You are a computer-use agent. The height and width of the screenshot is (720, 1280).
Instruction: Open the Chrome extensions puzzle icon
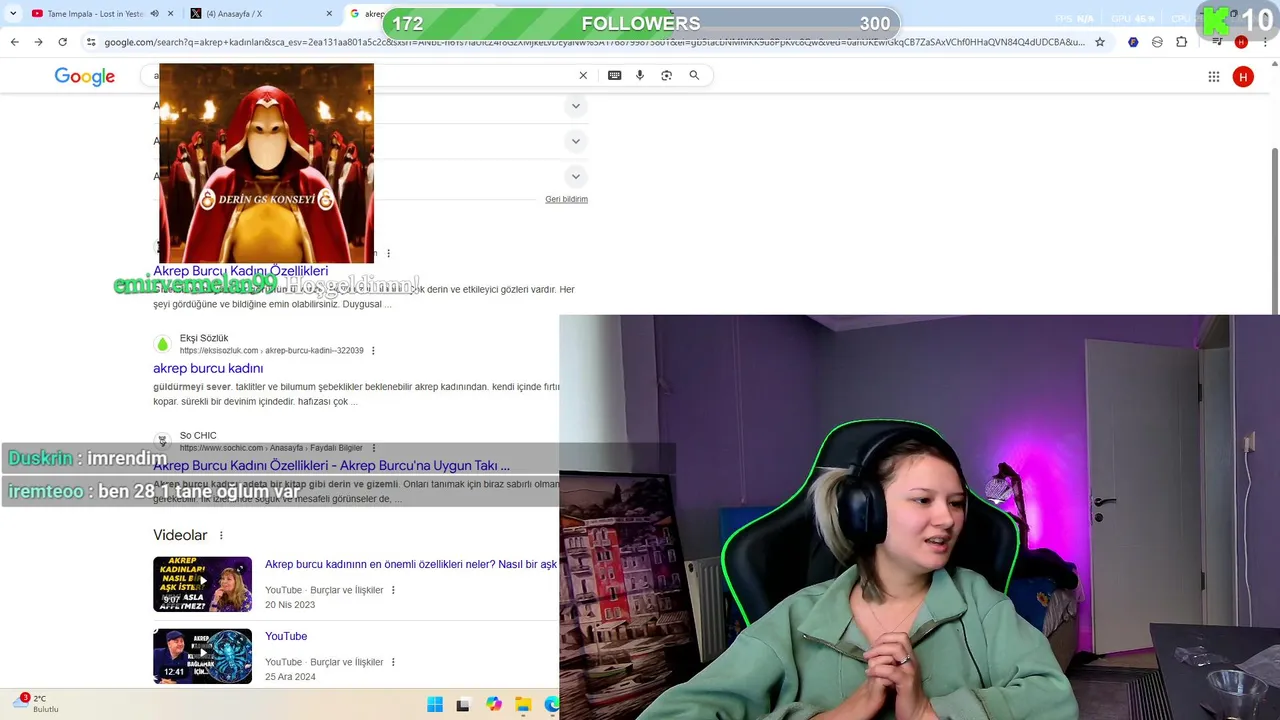coord(1182,42)
